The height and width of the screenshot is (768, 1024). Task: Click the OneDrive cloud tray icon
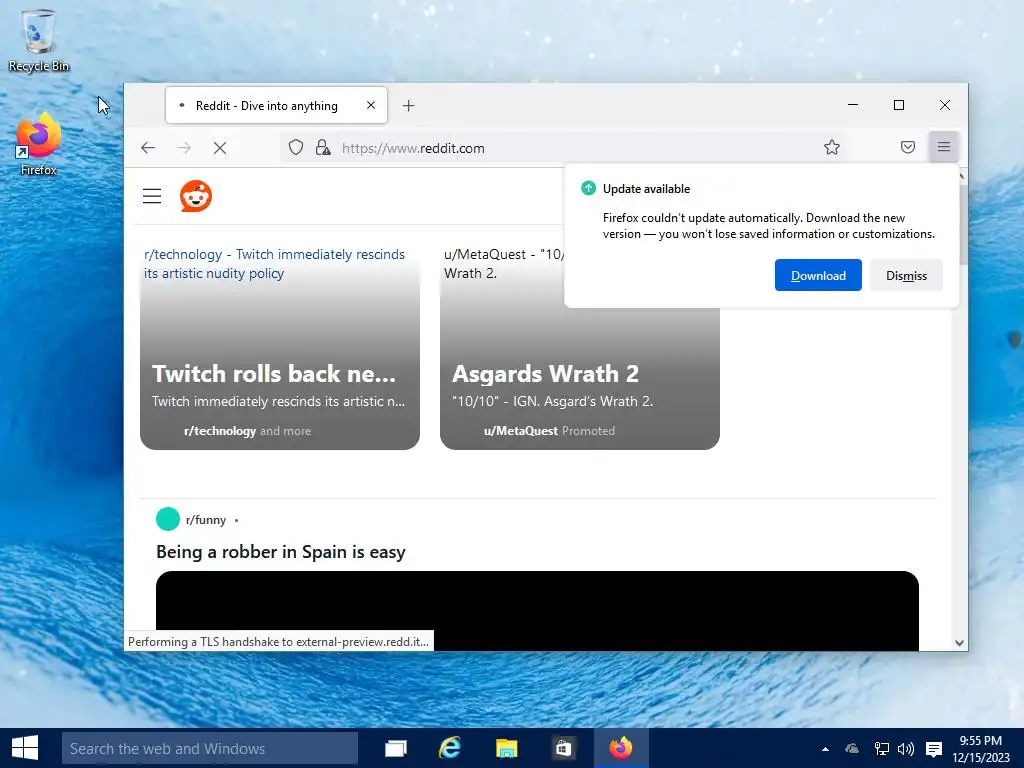click(x=852, y=749)
